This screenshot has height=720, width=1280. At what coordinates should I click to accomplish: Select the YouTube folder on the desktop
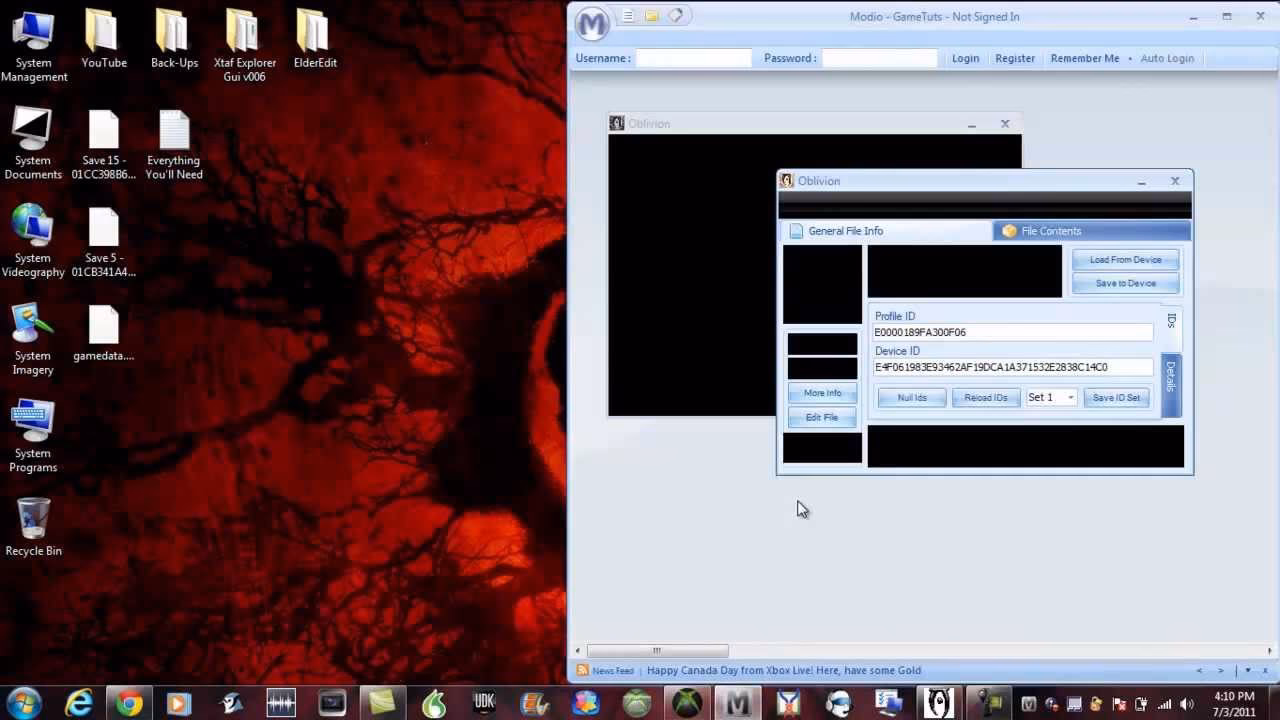click(x=104, y=40)
